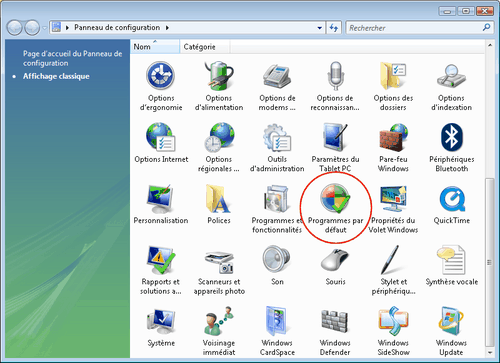Open recent pages dropdown next to Forward
Viewport: 500px width, 363px height.
pos(44,28)
